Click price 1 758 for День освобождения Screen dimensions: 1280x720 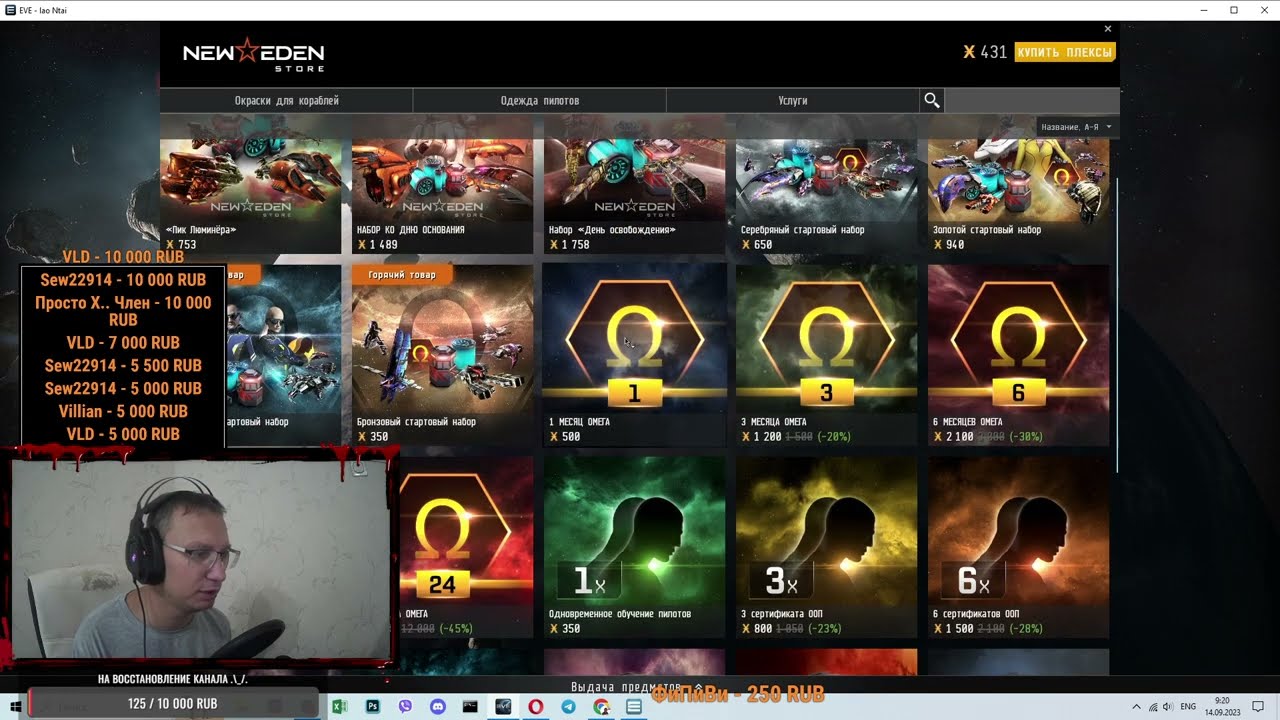tap(570, 245)
